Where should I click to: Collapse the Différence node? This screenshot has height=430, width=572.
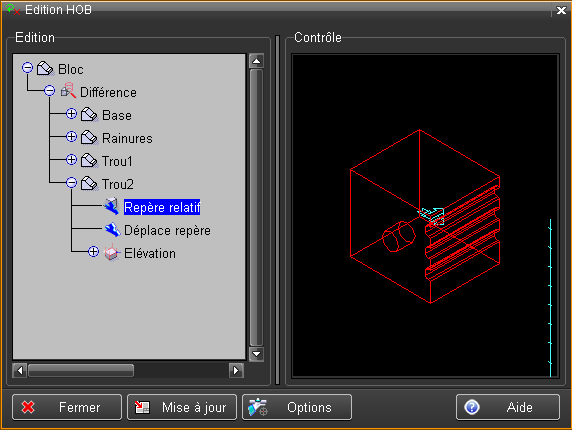coord(50,90)
